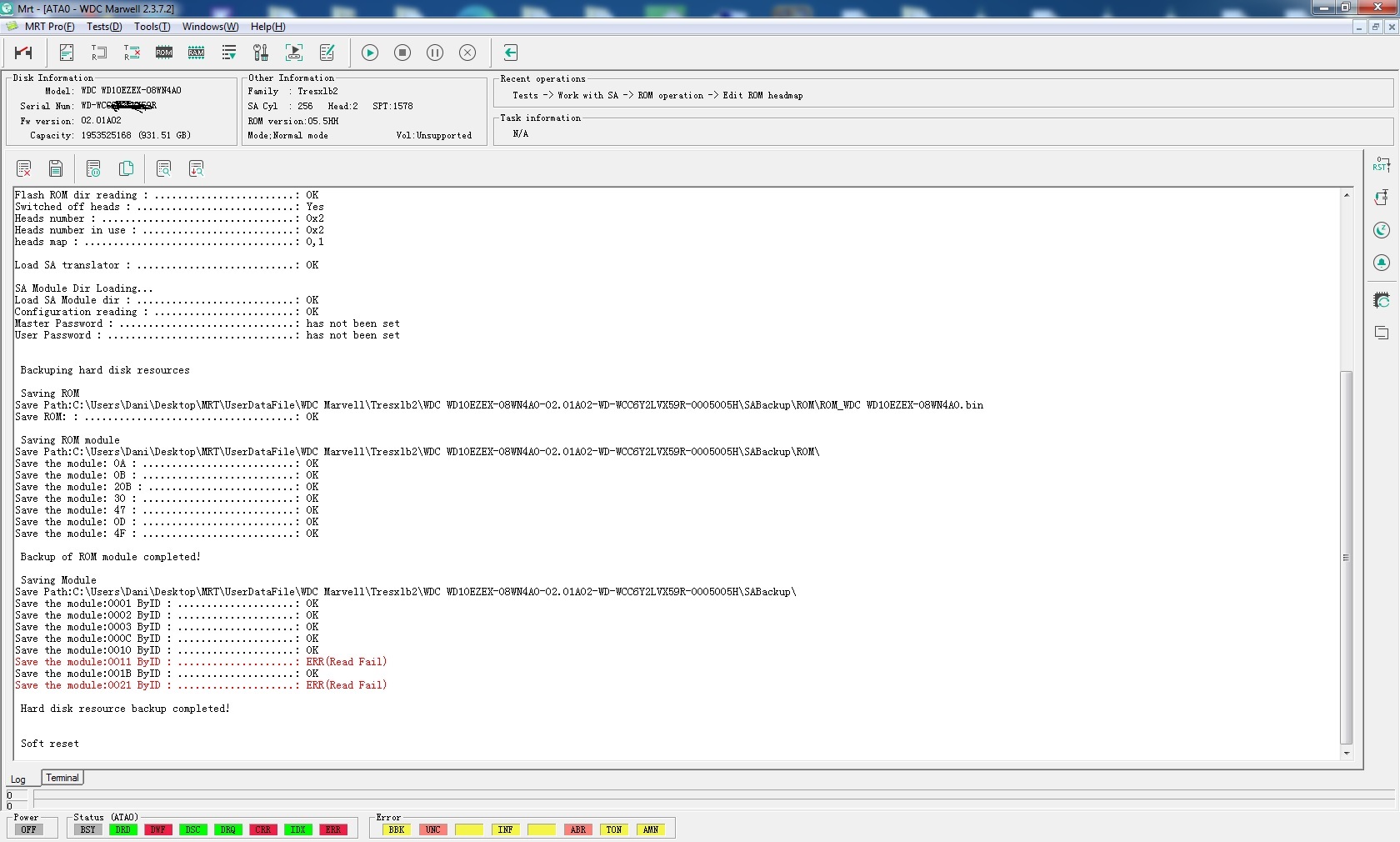The height and width of the screenshot is (842, 1400).
Task: Click the T/R clear toolbar icon with red X
Action: tap(132, 53)
